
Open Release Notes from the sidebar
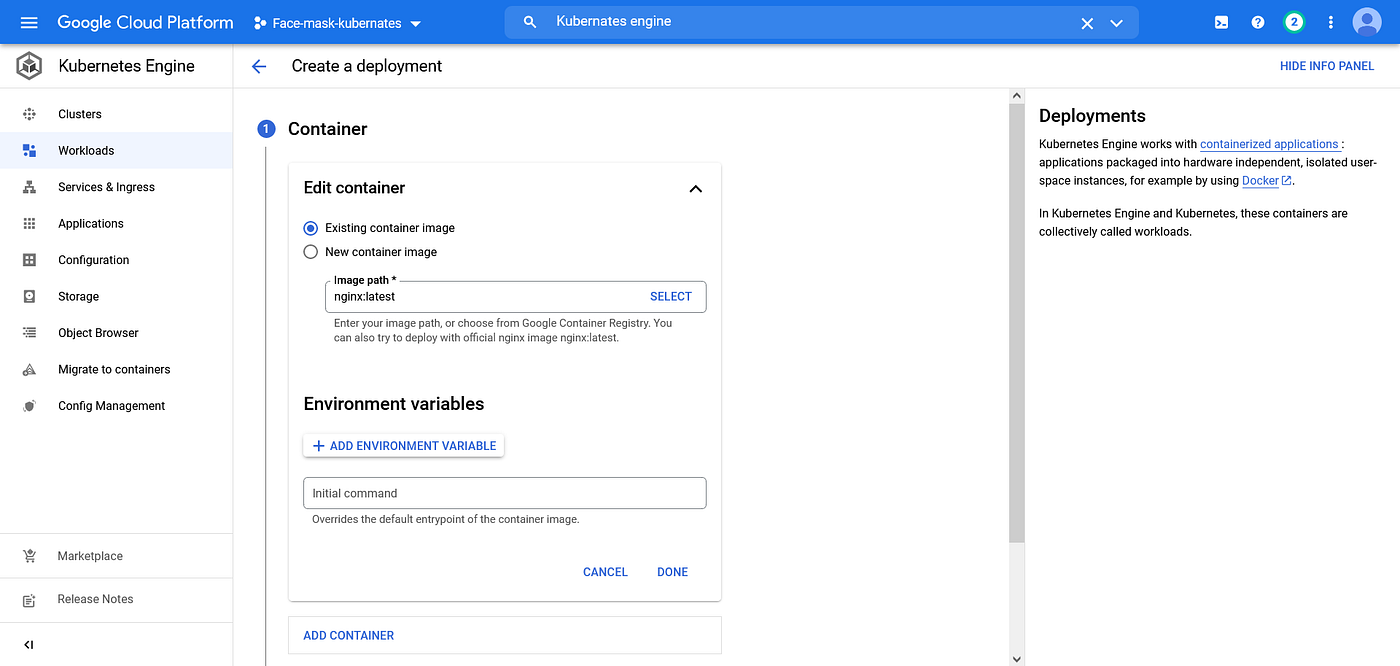point(116,599)
